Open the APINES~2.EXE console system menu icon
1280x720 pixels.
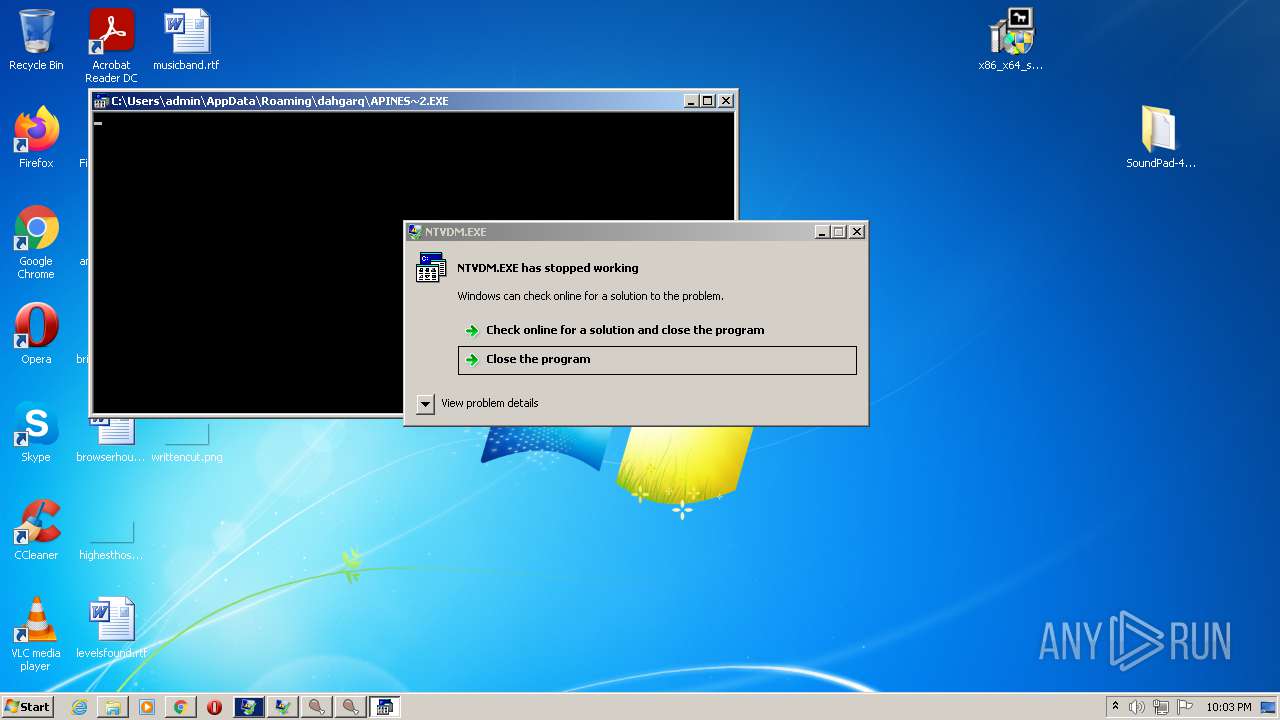[x=101, y=101]
